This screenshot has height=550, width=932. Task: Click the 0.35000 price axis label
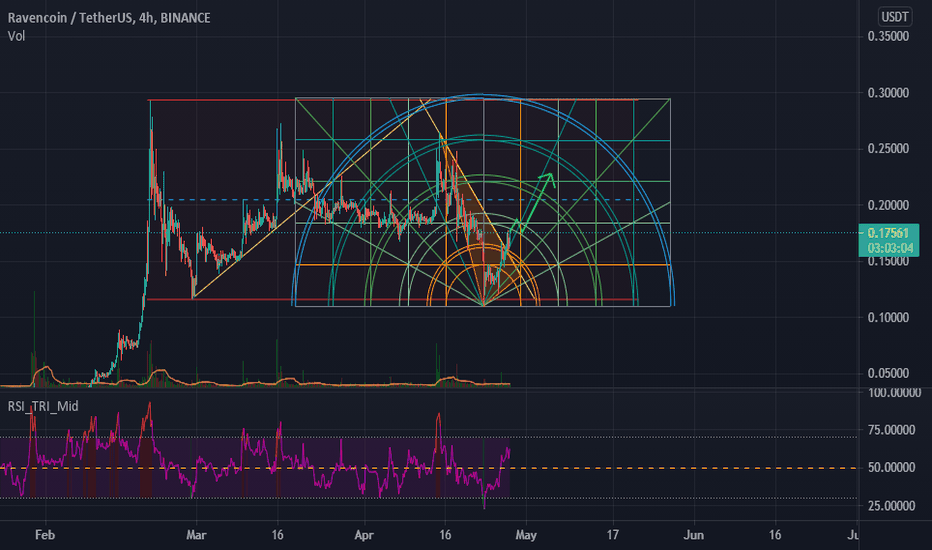[888, 36]
